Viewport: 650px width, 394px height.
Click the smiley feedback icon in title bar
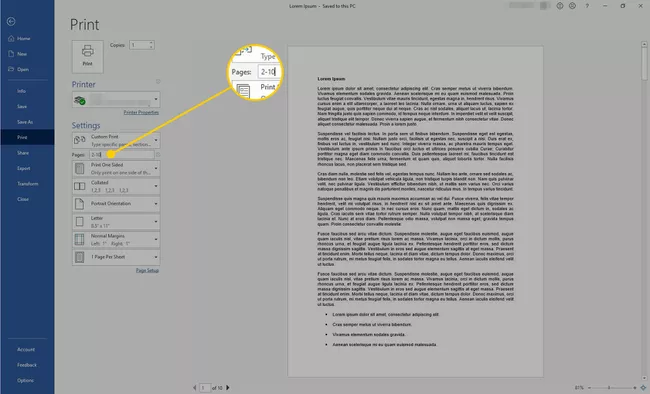(560, 6)
